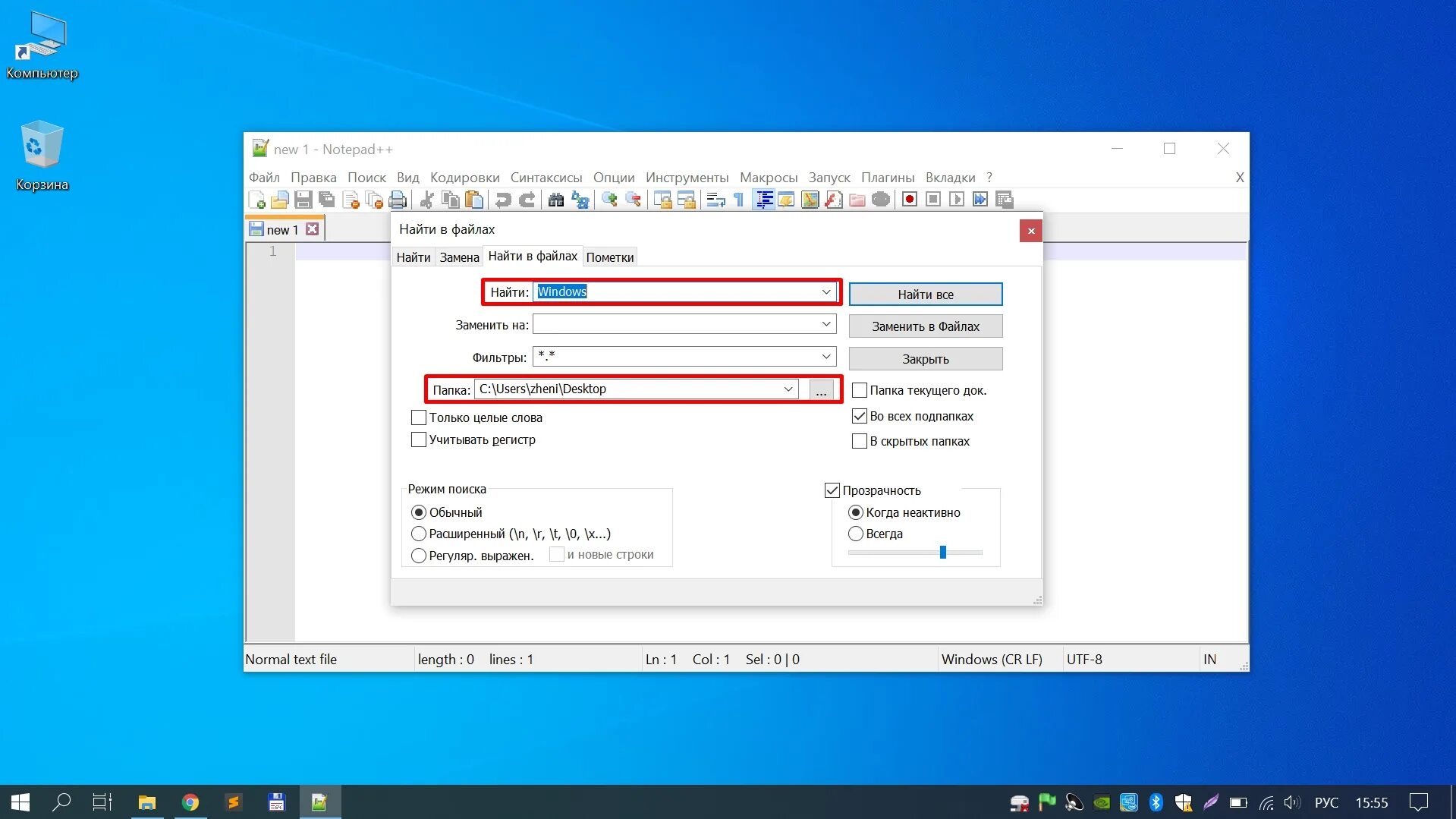
Task: Click the Zoom Out toolbar icon
Action: pos(633,200)
